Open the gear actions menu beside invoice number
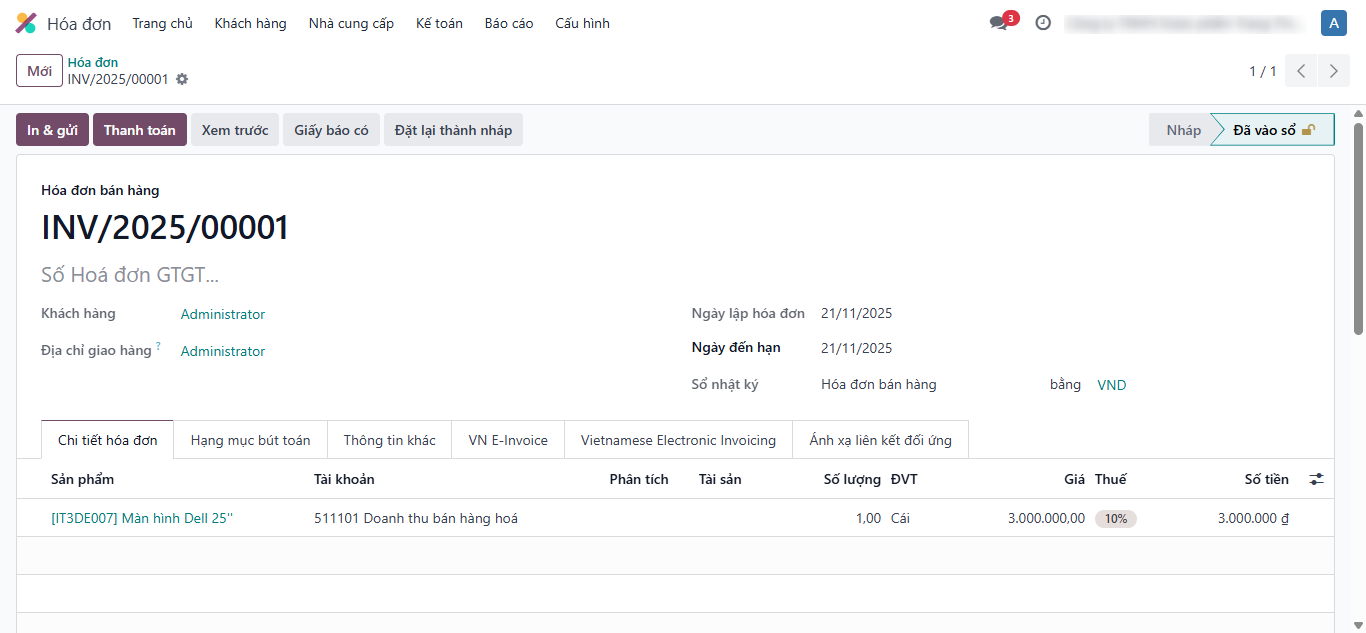The height and width of the screenshot is (633, 1366). [182, 79]
